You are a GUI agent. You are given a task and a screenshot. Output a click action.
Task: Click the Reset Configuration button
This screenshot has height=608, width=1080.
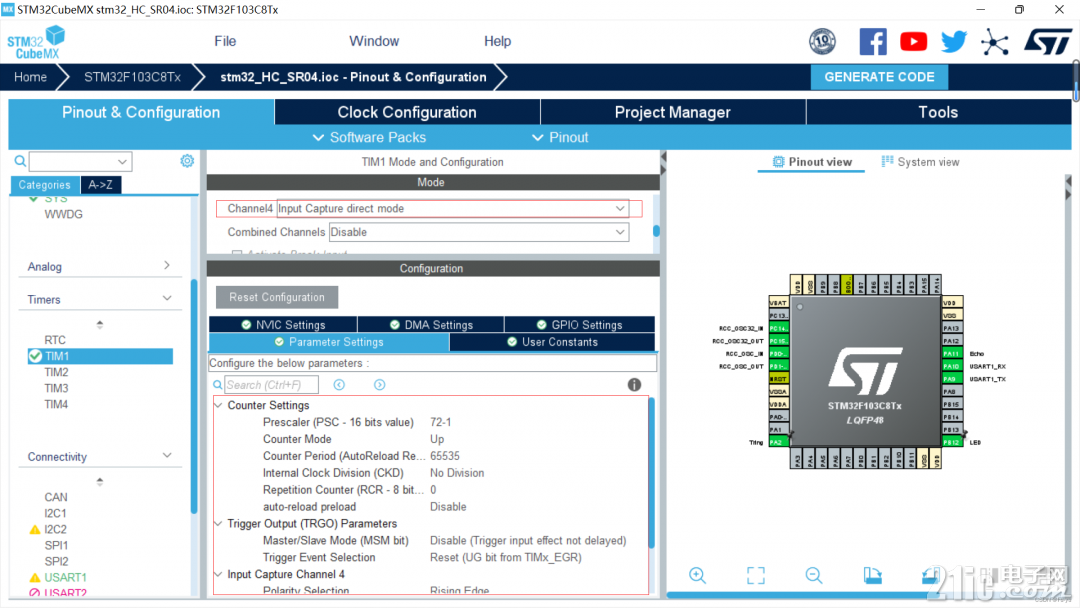[x=277, y=297]
